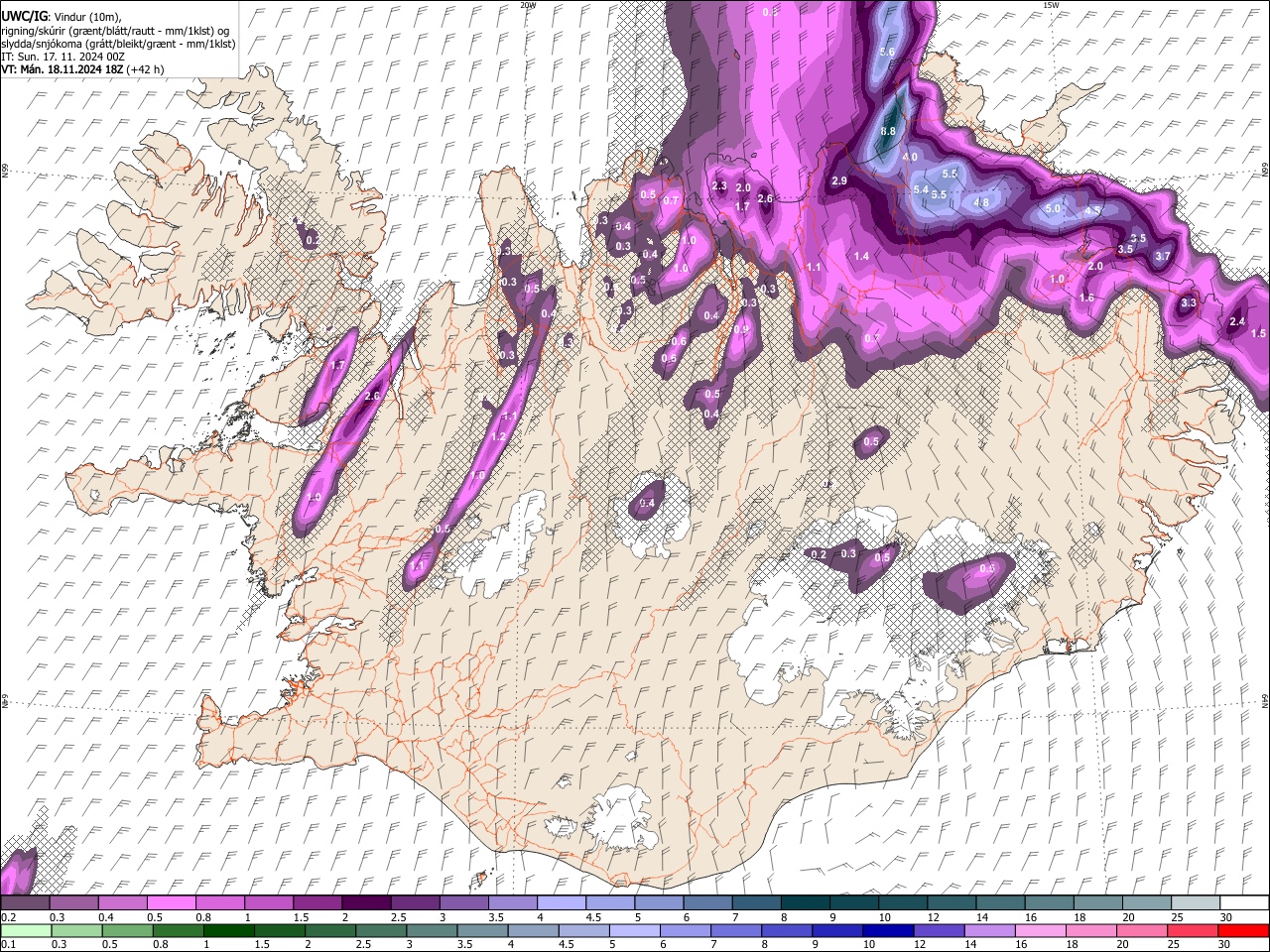Select the rain legend swatch between 3 and 3.5
The width and height of the screenshot is (1270, 952).
point(432,930)
